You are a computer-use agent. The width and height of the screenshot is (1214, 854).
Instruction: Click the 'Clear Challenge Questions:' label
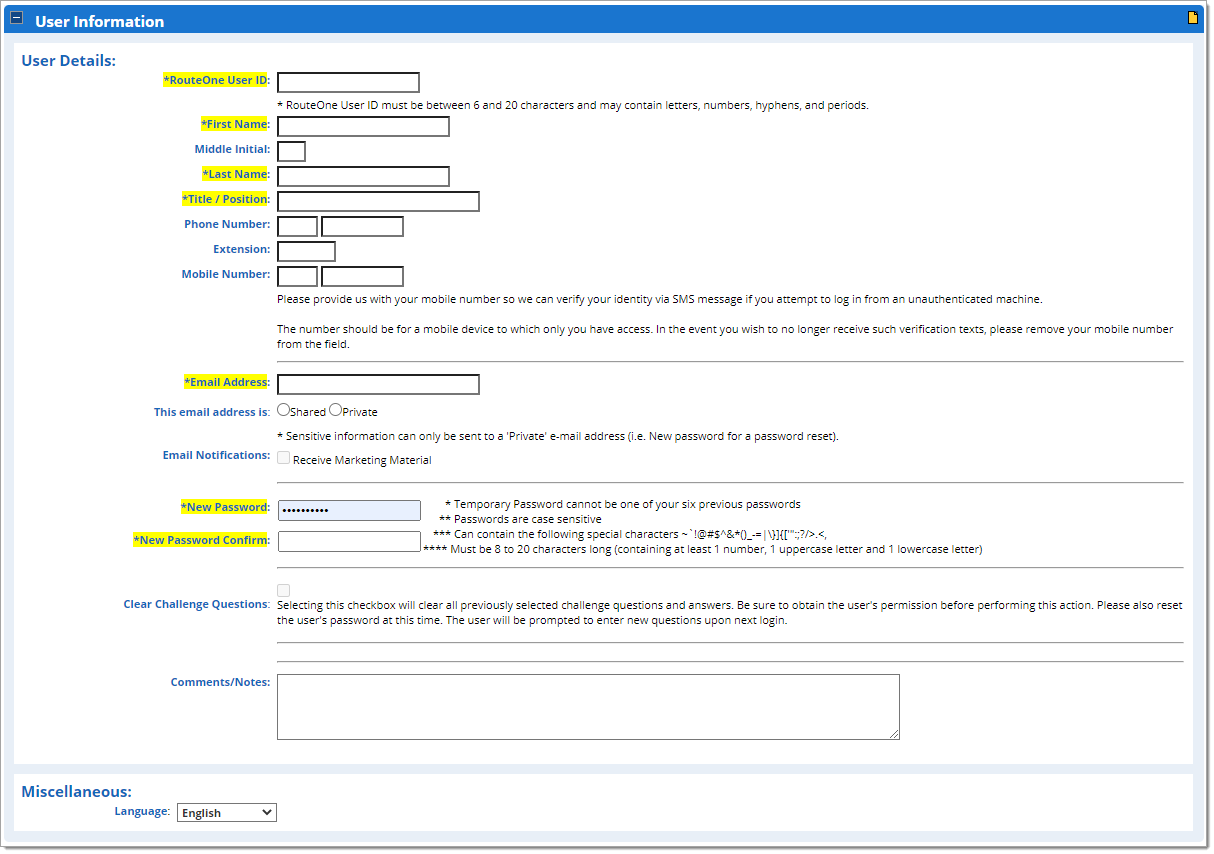pyautogui.click(x=197, y=604)
